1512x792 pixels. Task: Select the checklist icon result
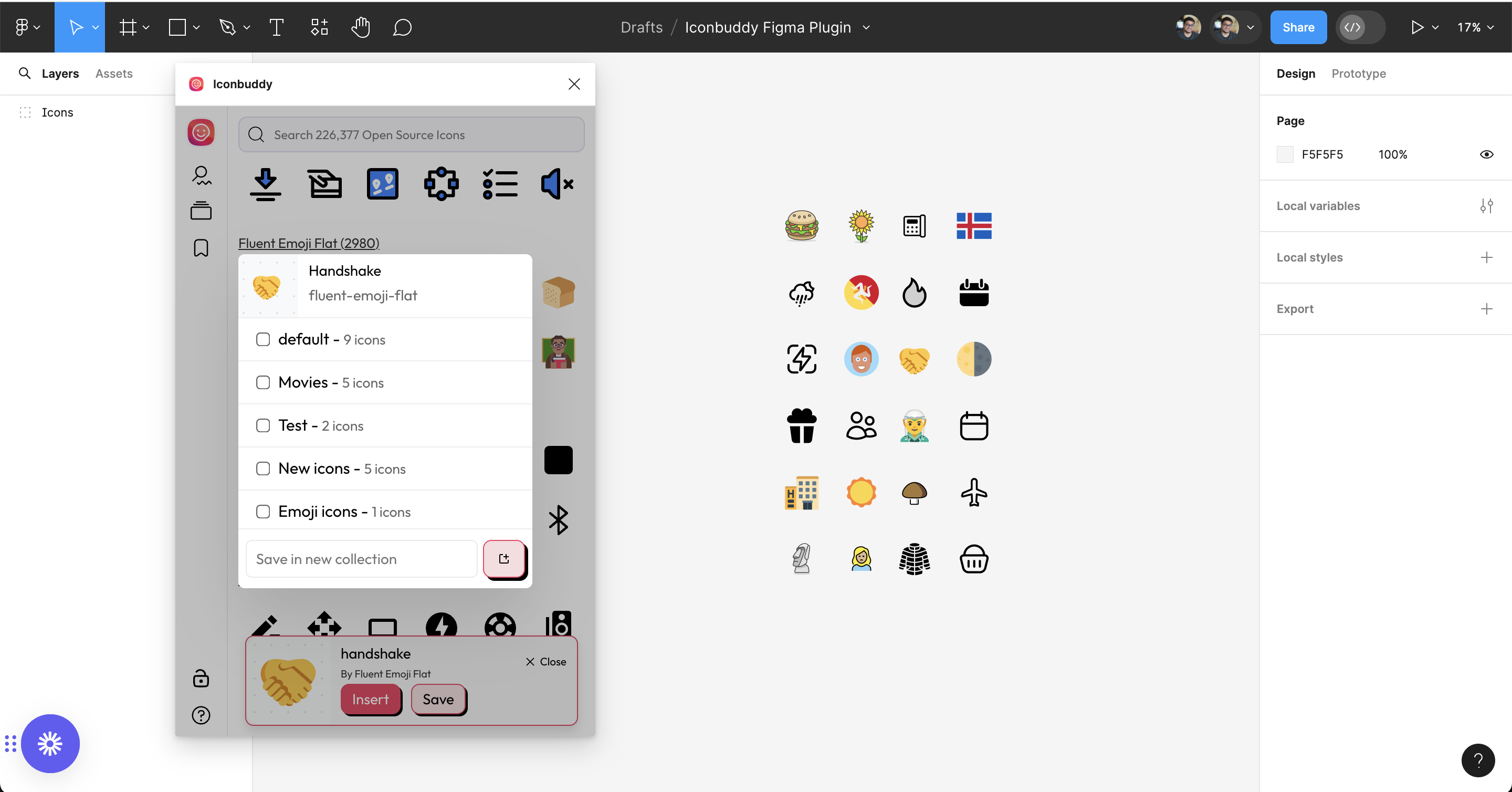click(x=500, y=184)
